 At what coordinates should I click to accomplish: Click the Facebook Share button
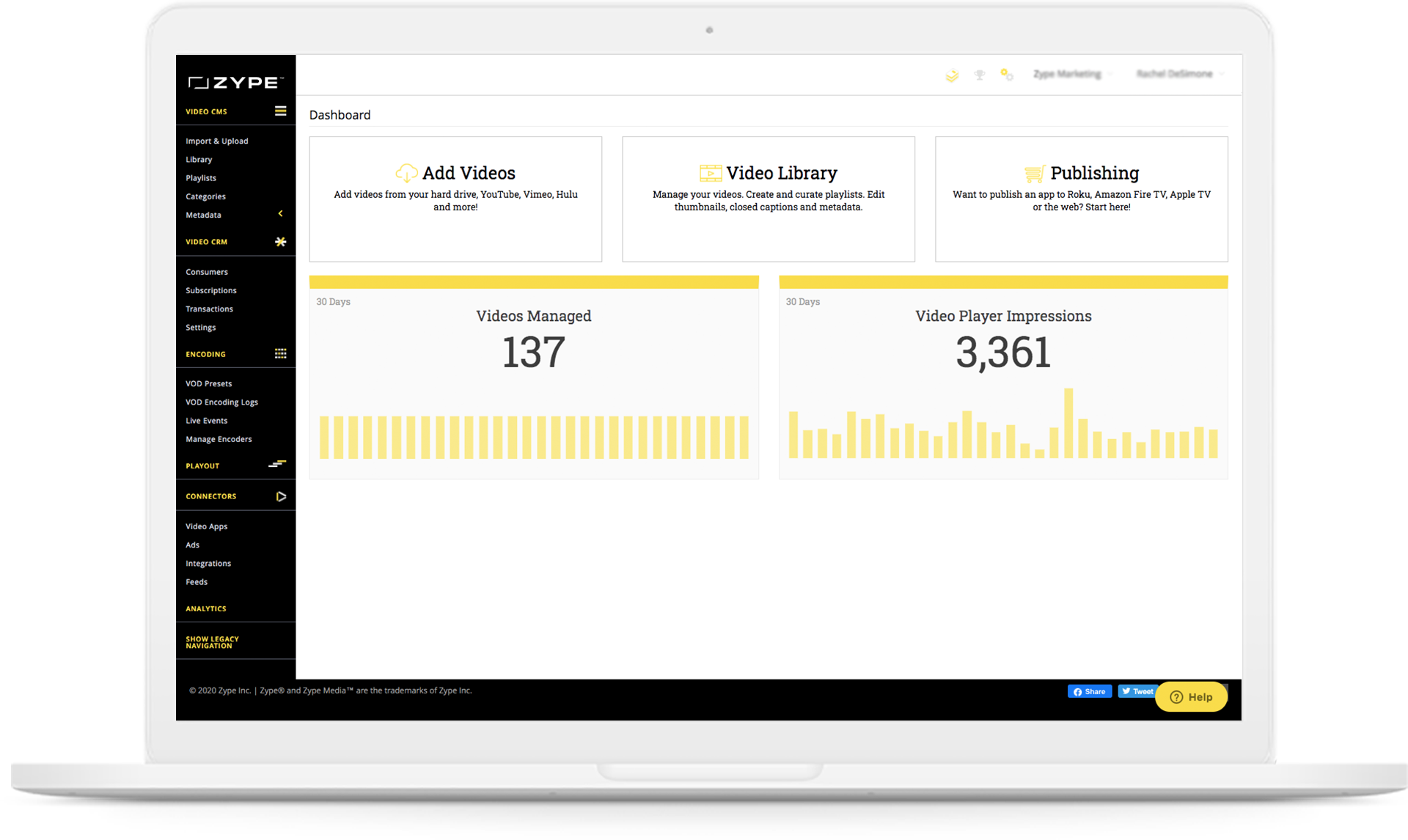pos(1089,691)
